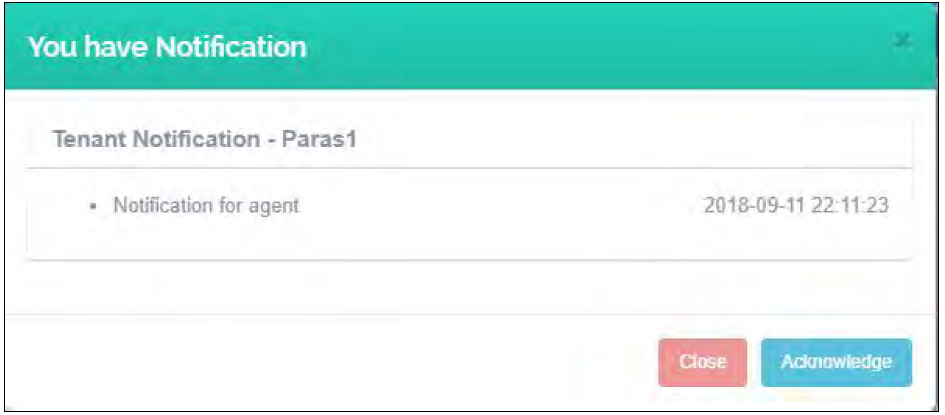Click the bullet before 'Notification for agent'
The image size is (945, 415).
[92, 207]
